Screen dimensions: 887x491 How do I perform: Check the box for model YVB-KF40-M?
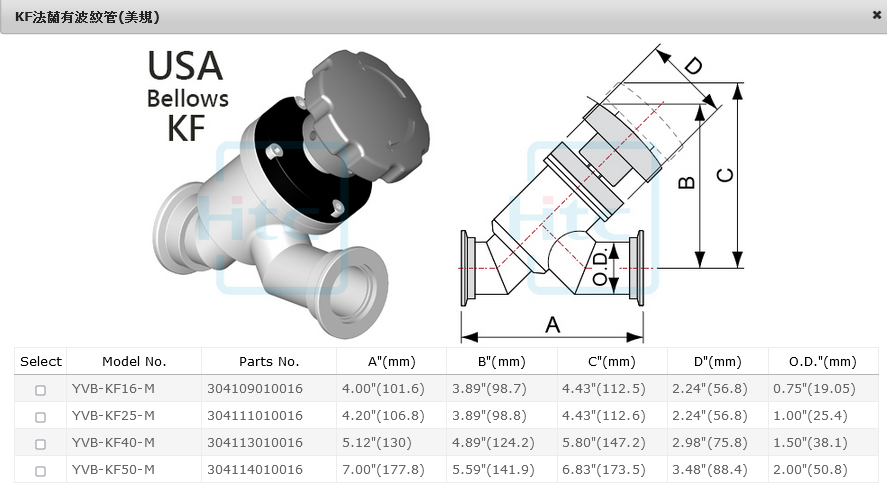(x=40, y=445)
